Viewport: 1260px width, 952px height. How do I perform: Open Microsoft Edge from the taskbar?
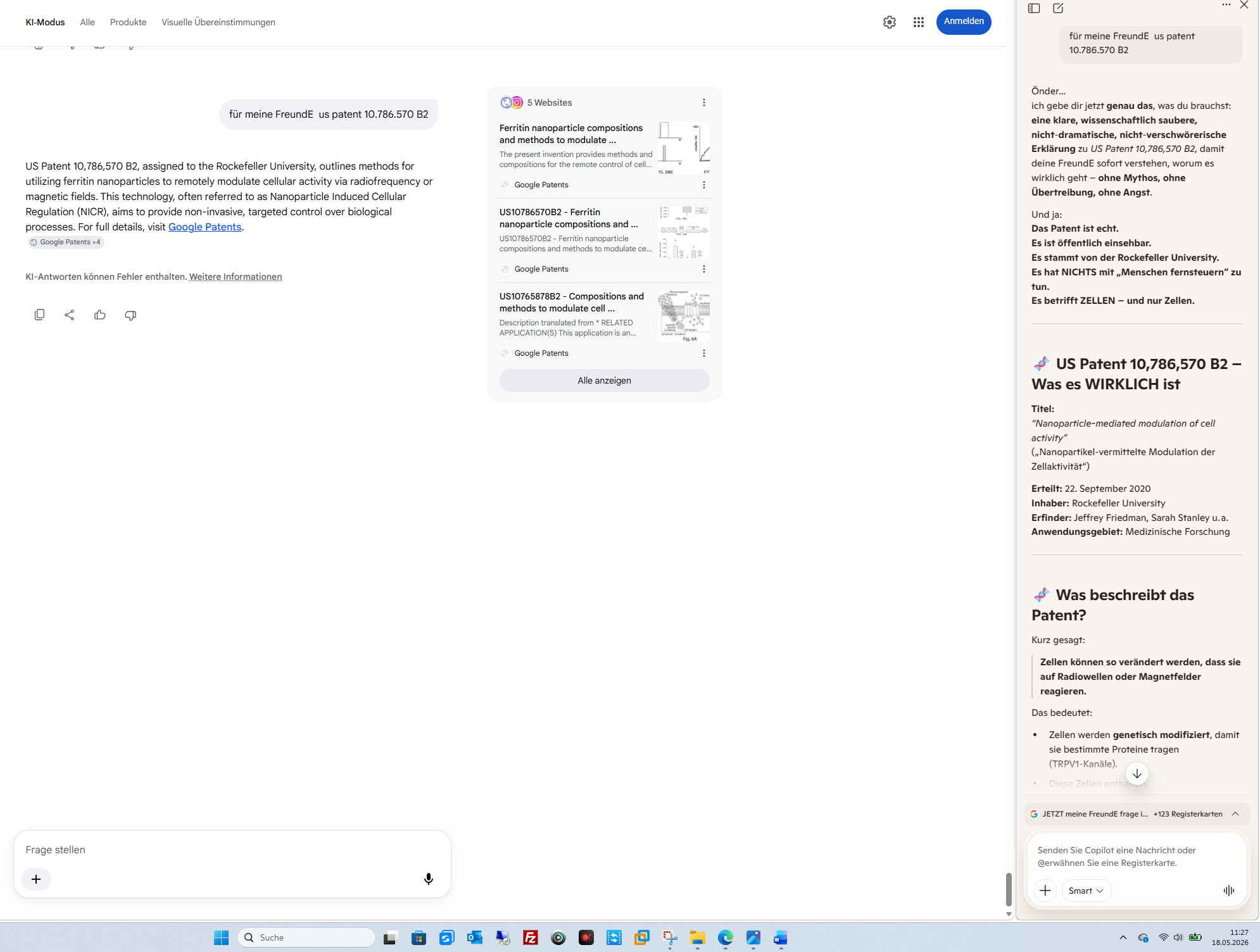(725, 937)
